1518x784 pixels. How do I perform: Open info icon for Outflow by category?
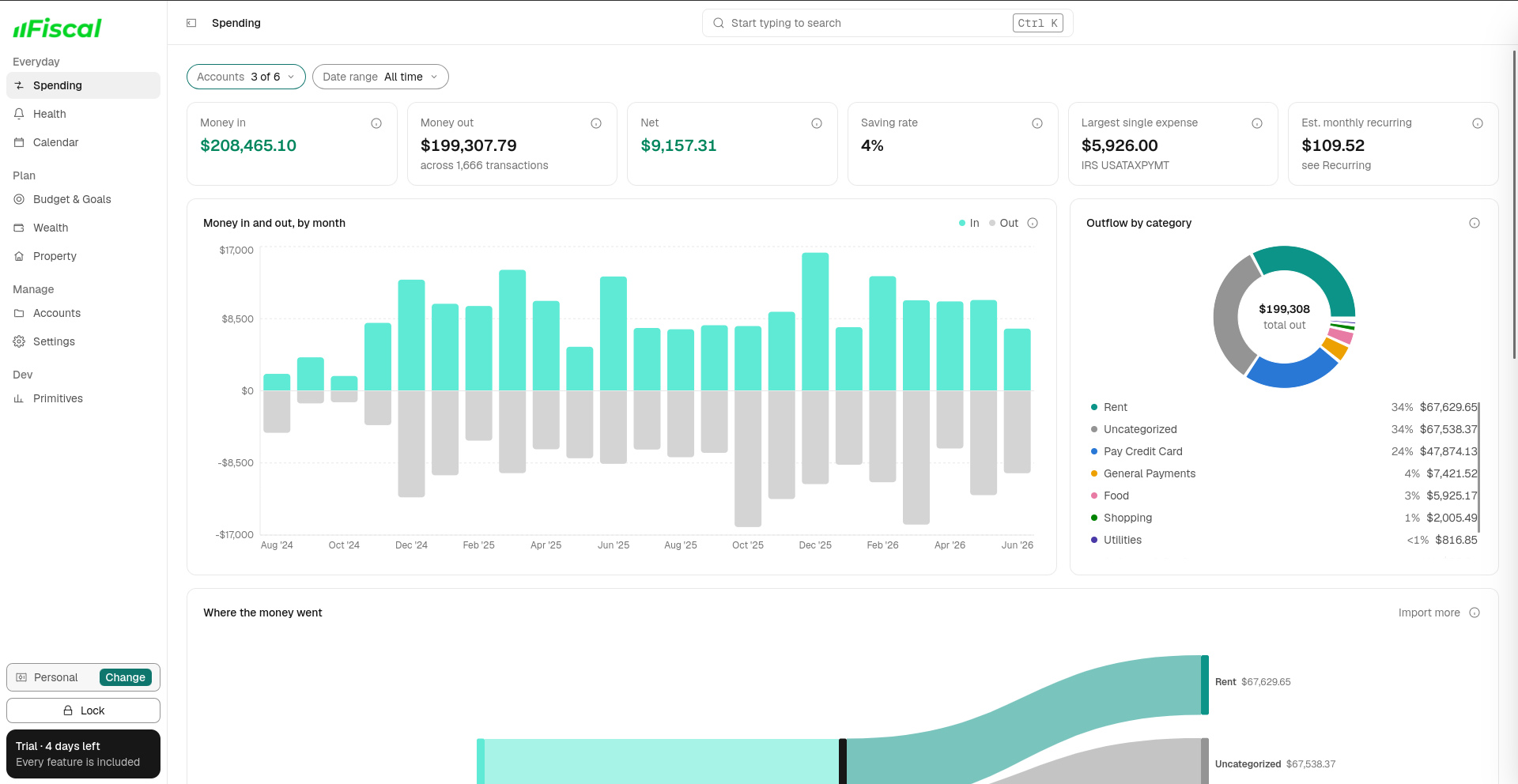pyautogui.click(x=1475, y=223)
